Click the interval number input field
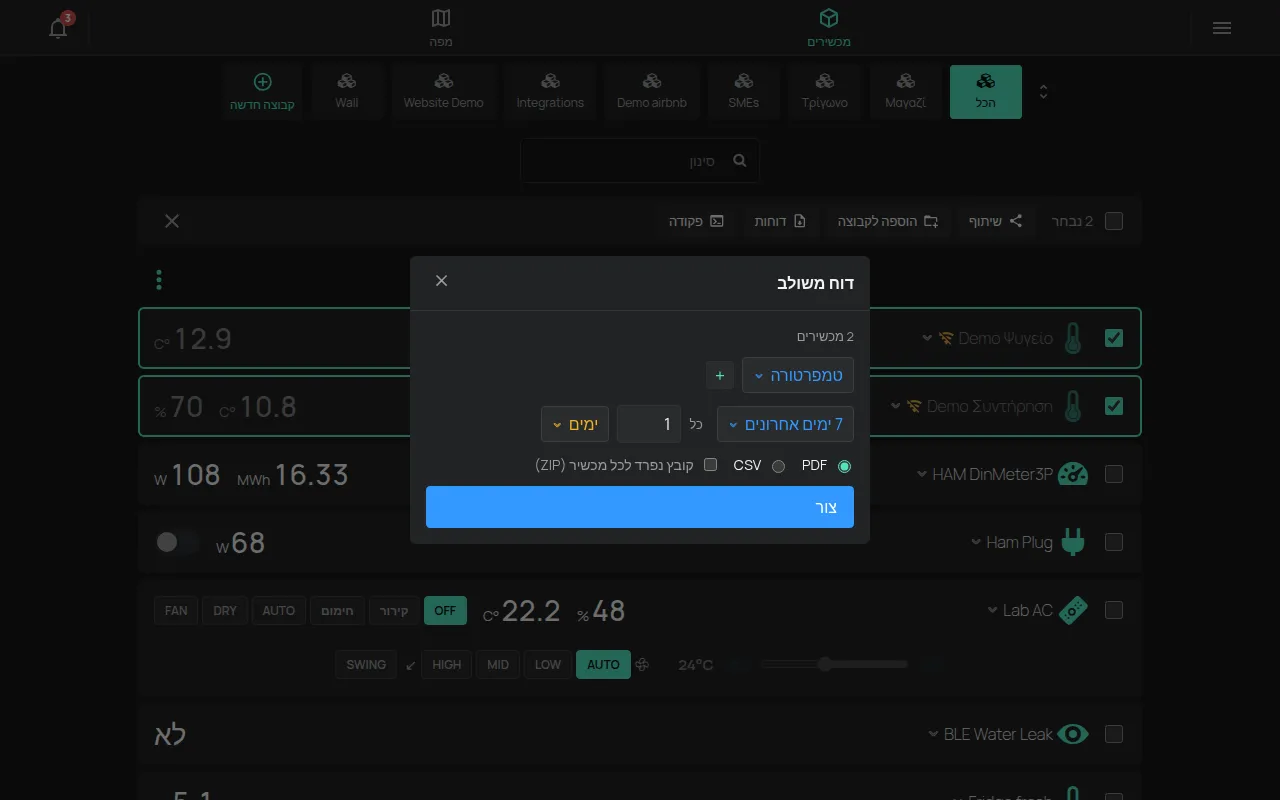The image size is (1280, 800). coord(649,424)
